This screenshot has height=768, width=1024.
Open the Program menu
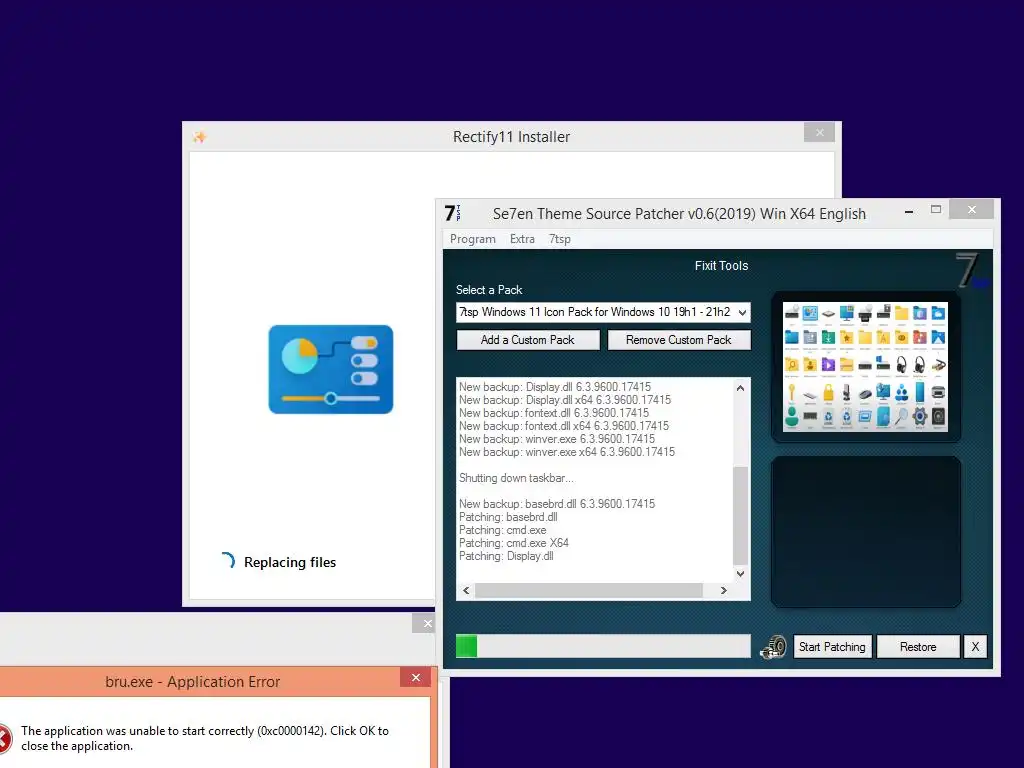[473, 239]
